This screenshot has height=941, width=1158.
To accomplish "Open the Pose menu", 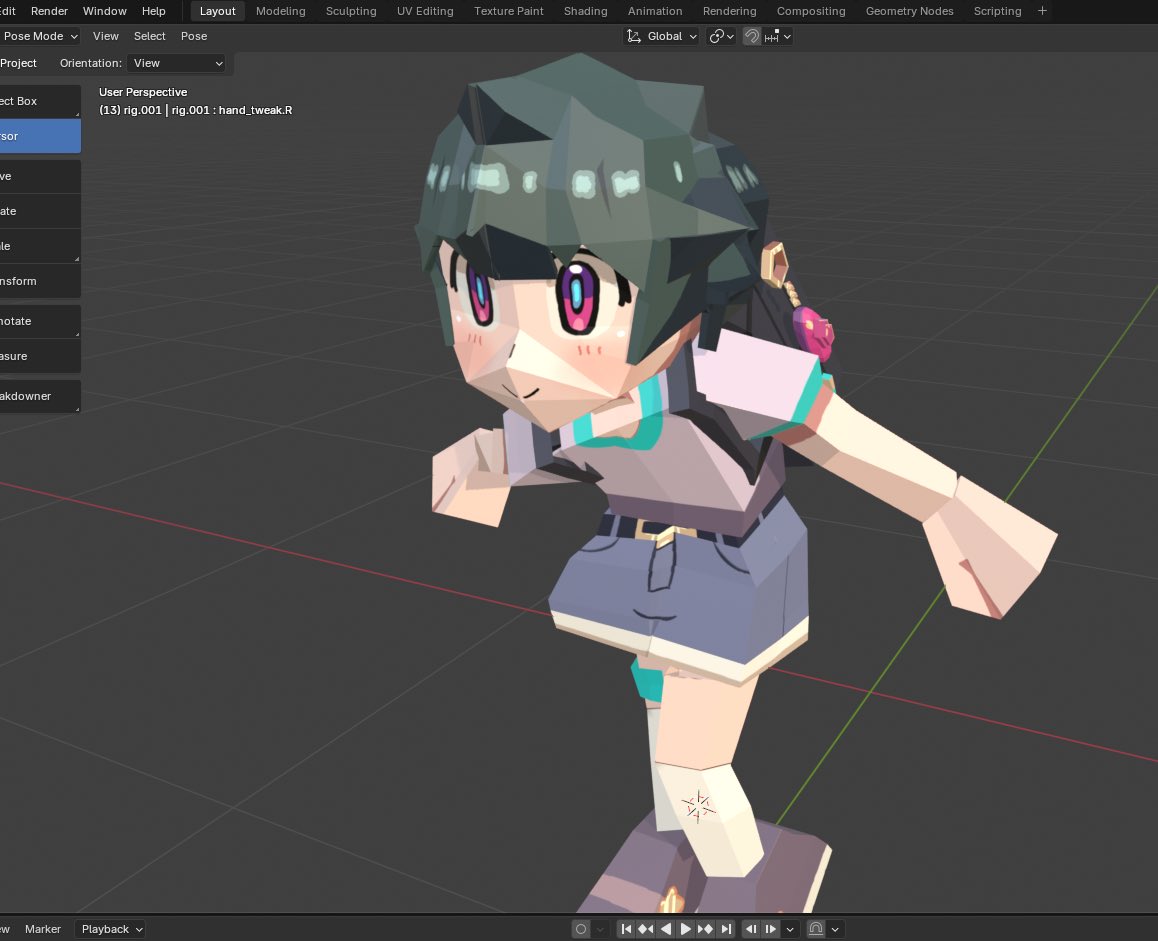I will pyautogui.click(x=193, y=36).
